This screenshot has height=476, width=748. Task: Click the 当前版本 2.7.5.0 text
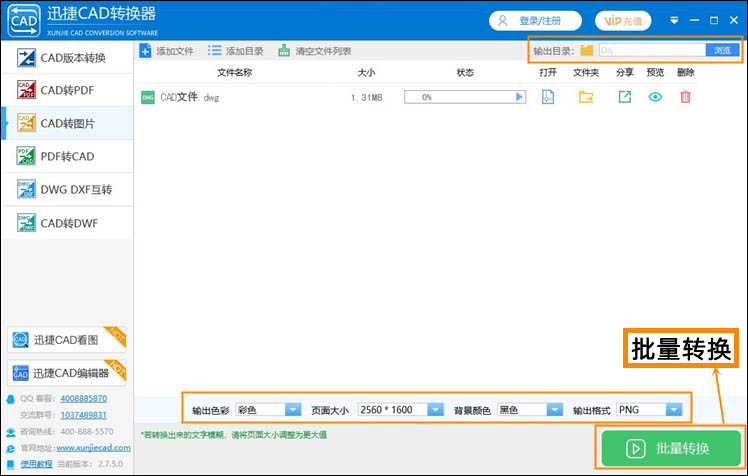pos(90,464)
